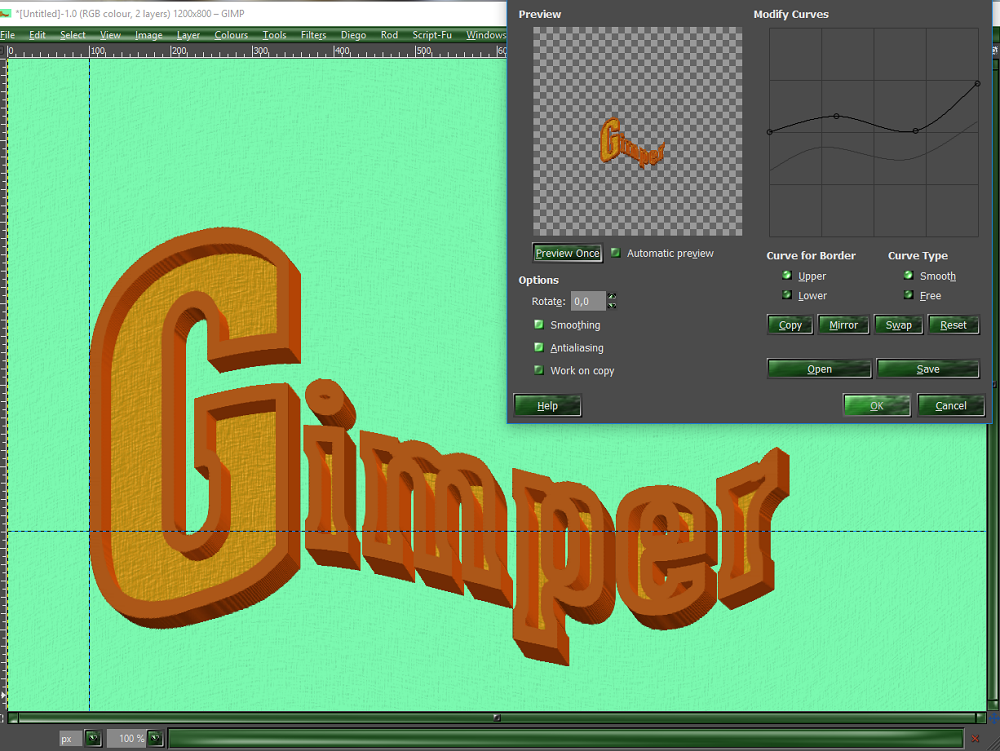Increase the Rotate value with up arrow

click(x=612, y=296)
